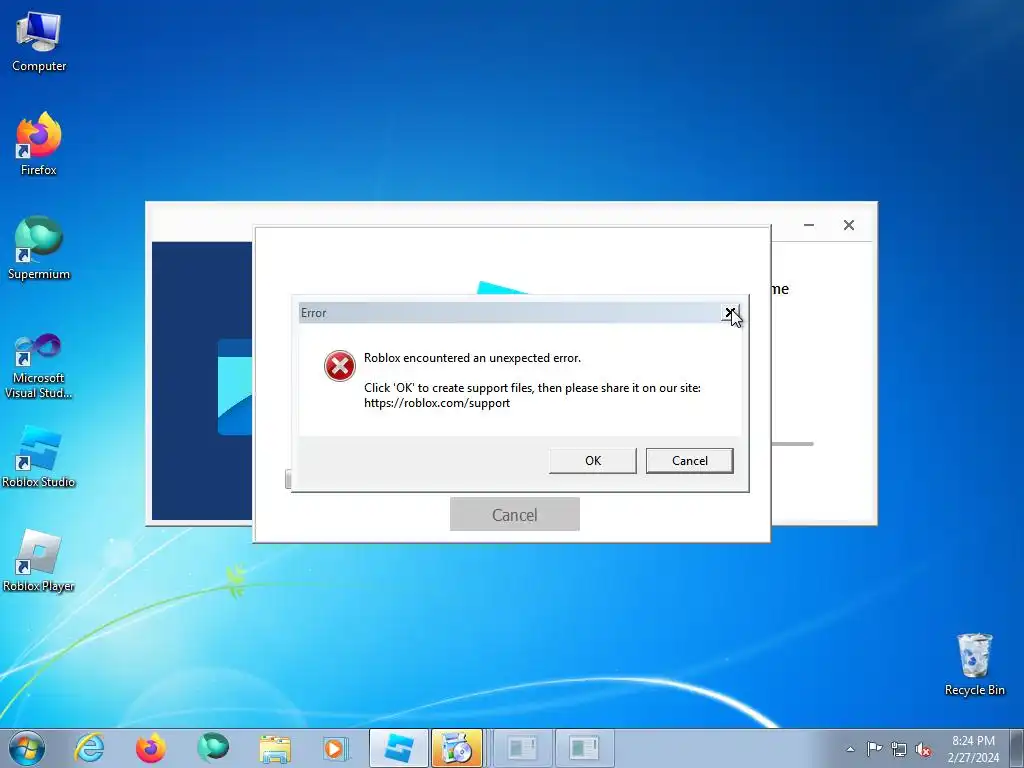Open Windows Explorer folder on taskbar

(275, 748)
